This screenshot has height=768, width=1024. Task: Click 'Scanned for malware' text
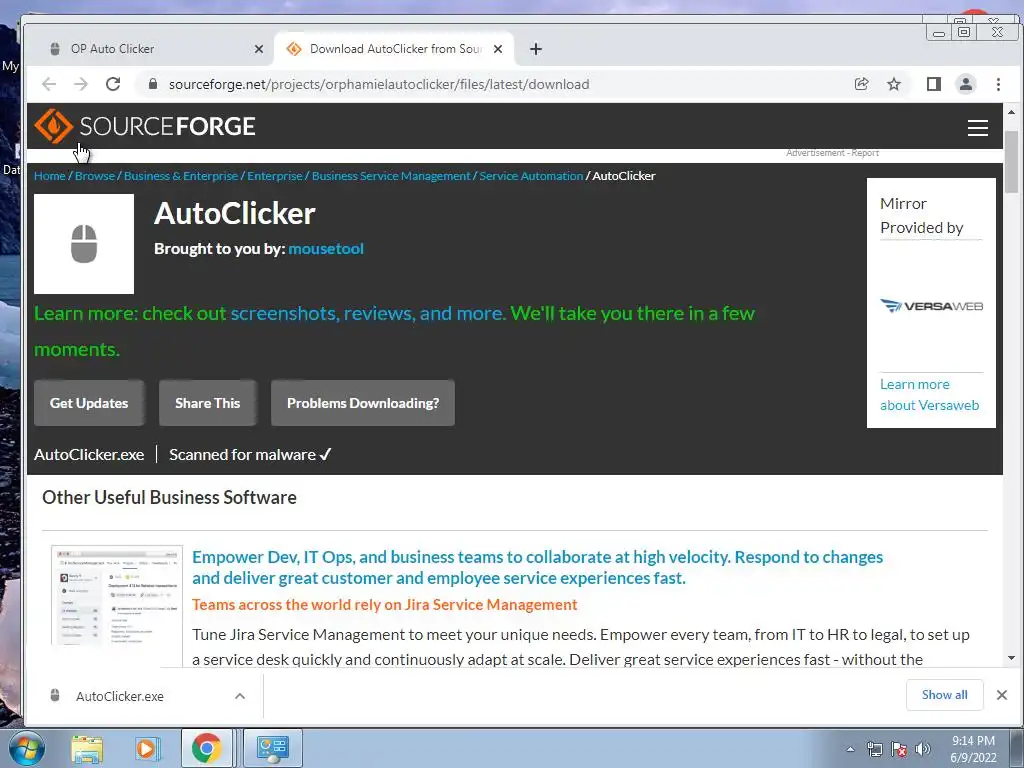242,455
